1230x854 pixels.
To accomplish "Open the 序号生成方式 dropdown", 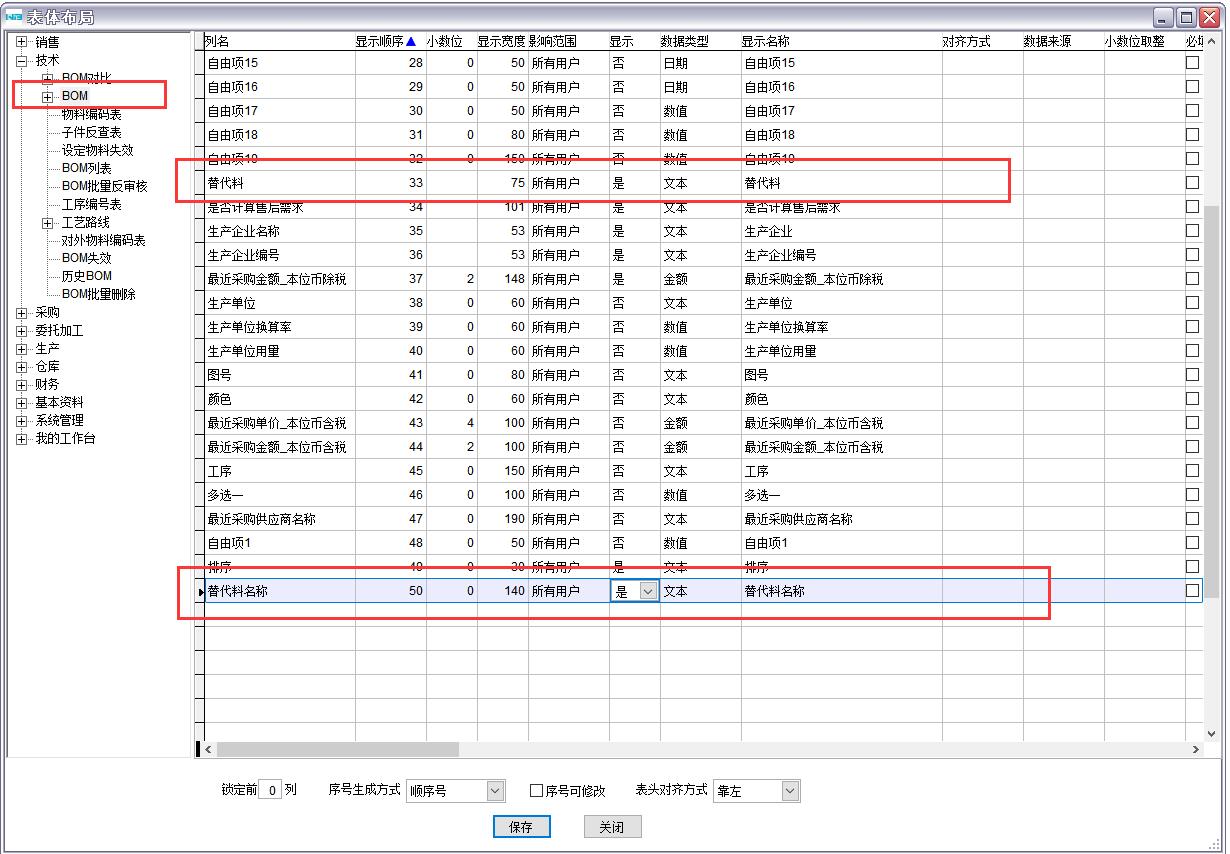I will coord(495,791).
